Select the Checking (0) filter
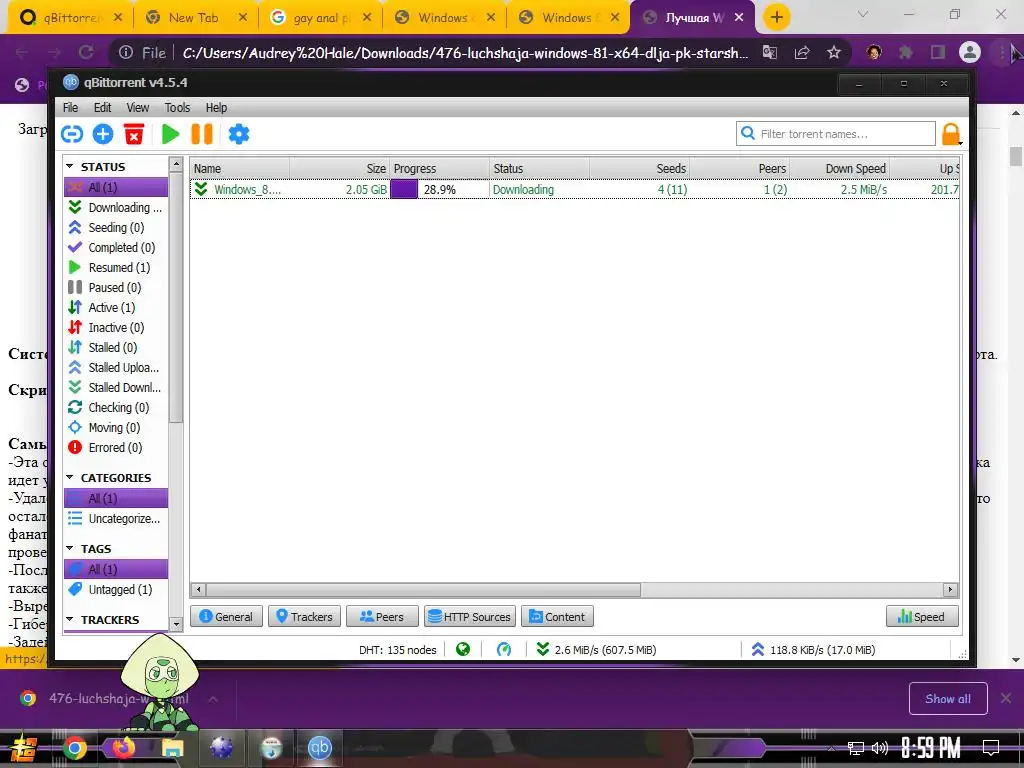 116,408
